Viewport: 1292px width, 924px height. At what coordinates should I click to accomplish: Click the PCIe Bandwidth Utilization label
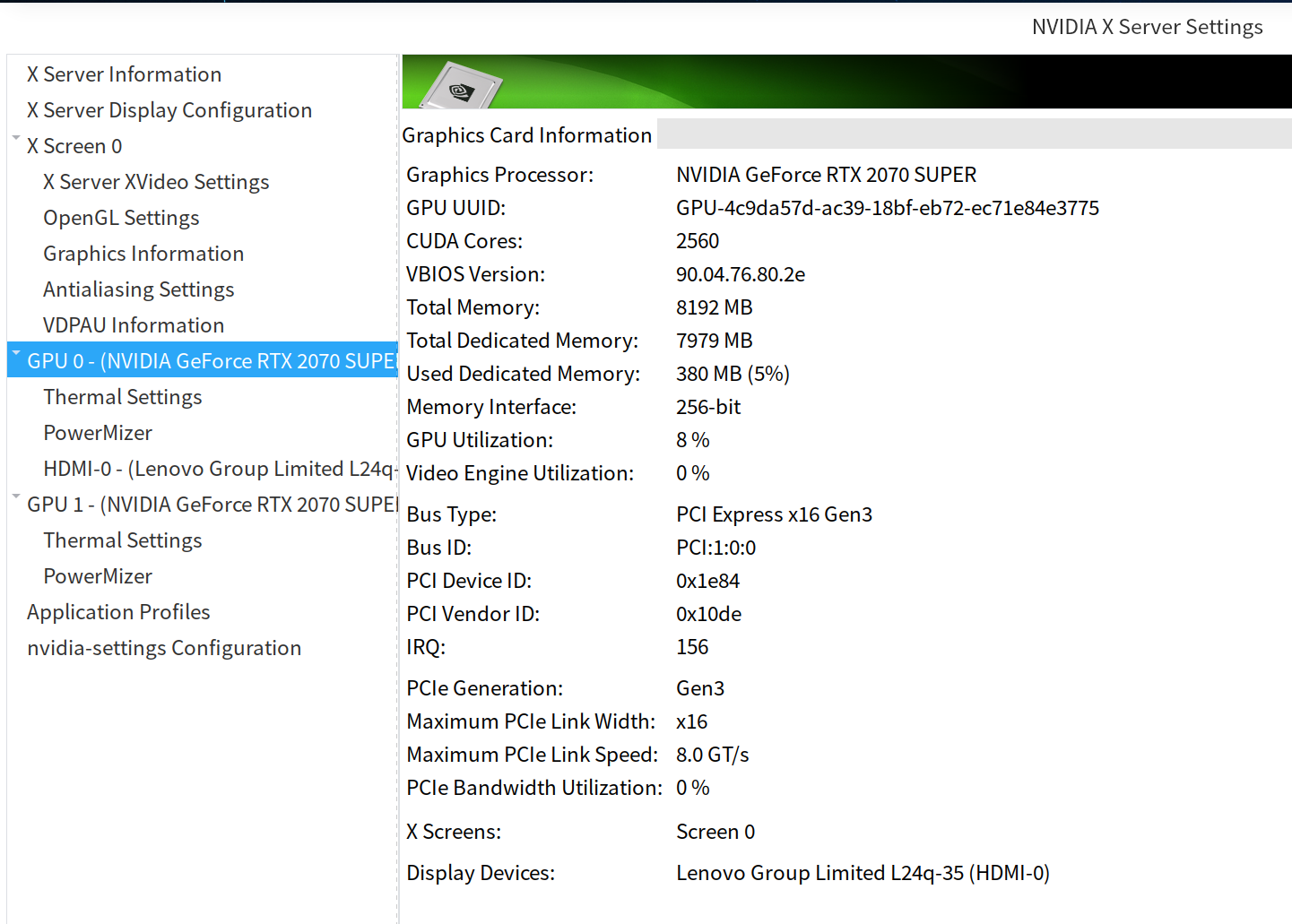pyautogui.click(x=534, y=788)
